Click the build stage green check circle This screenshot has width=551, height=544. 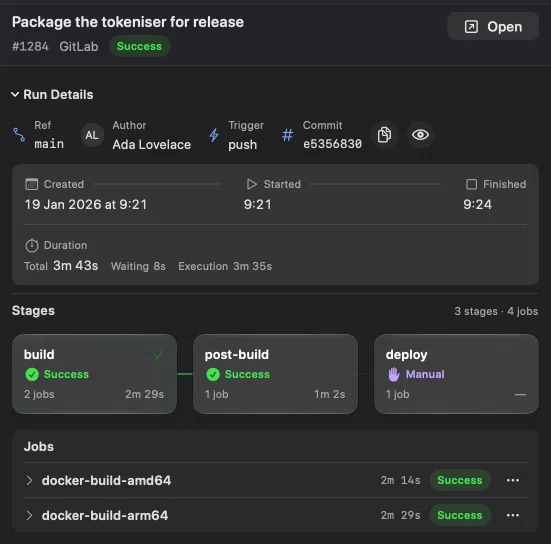point(32,374)
